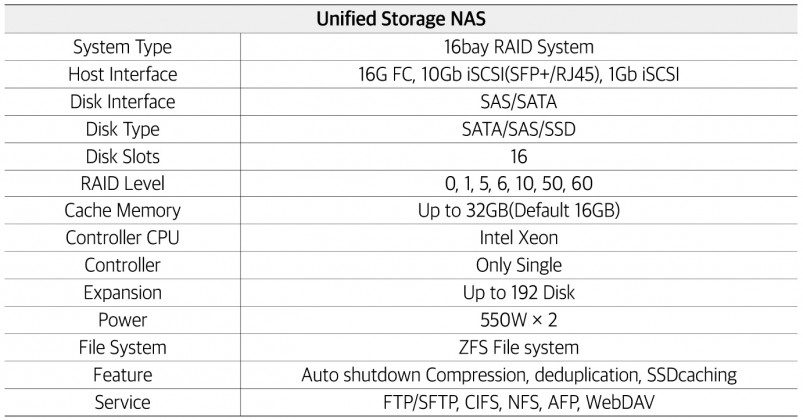This screenshot has height=420, width=803.
Task: Select the ZFS File system value
Action: pos(518,347)
